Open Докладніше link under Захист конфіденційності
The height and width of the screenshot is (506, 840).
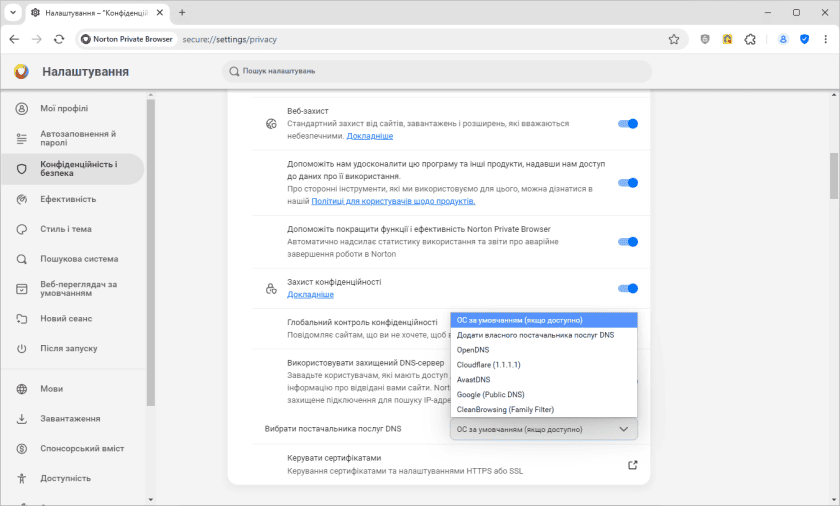click(310, 294)
